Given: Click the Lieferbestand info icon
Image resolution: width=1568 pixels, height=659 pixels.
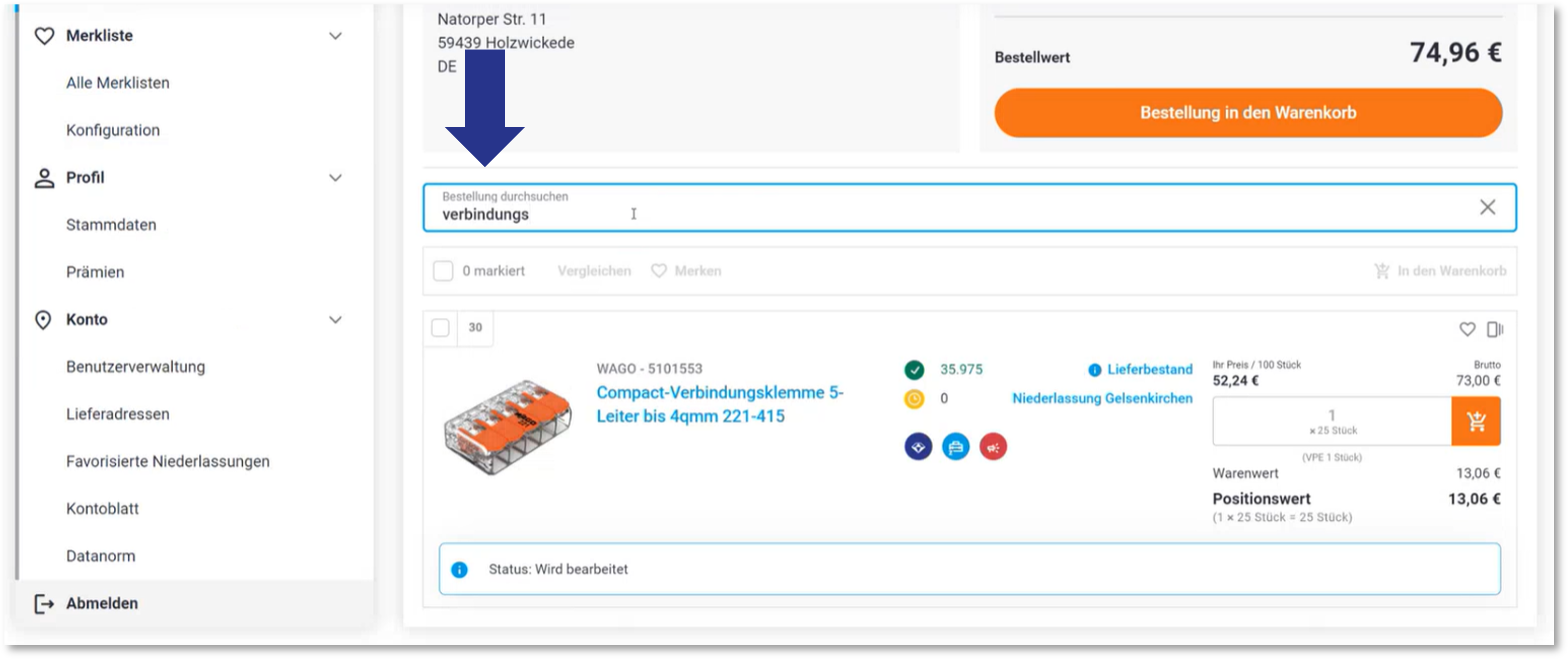Looking at the screenshot, I should (x=1094, y=369).
